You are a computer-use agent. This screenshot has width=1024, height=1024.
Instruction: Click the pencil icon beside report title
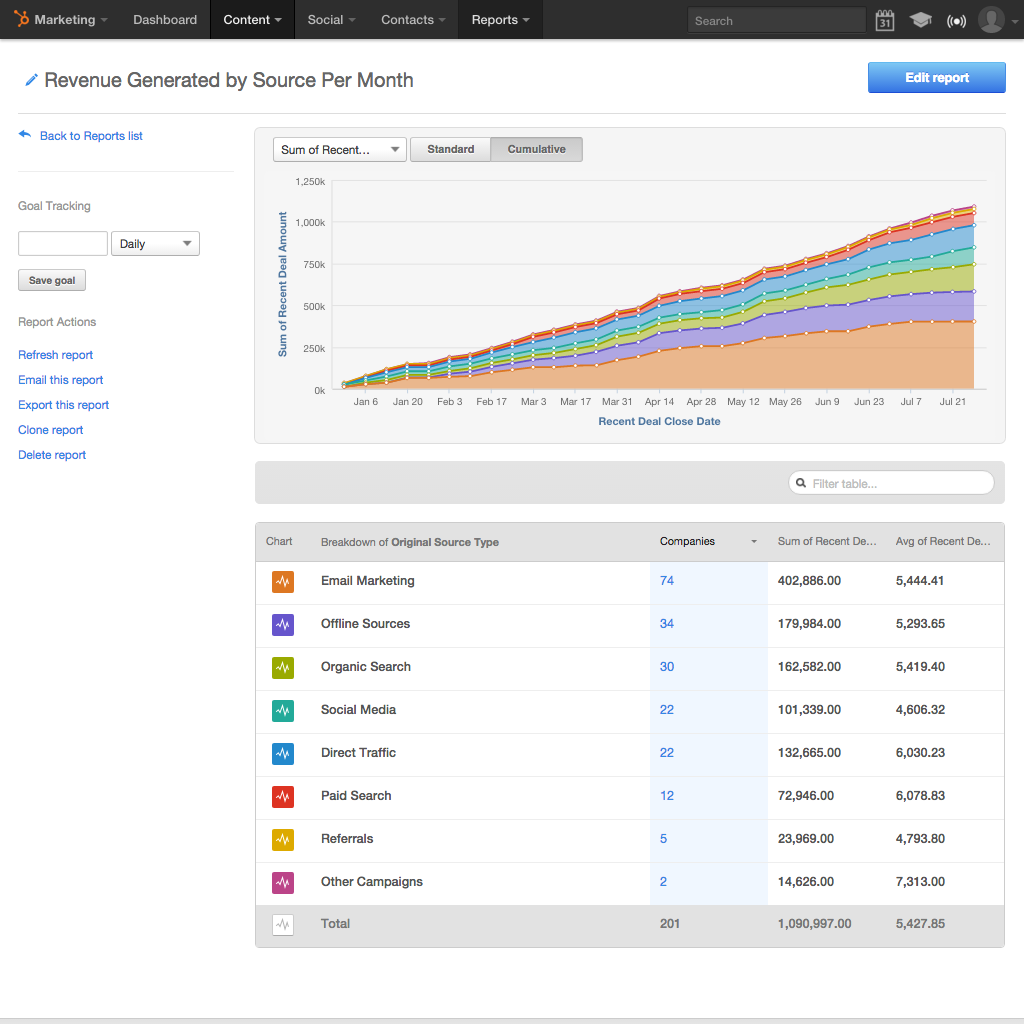31,80
